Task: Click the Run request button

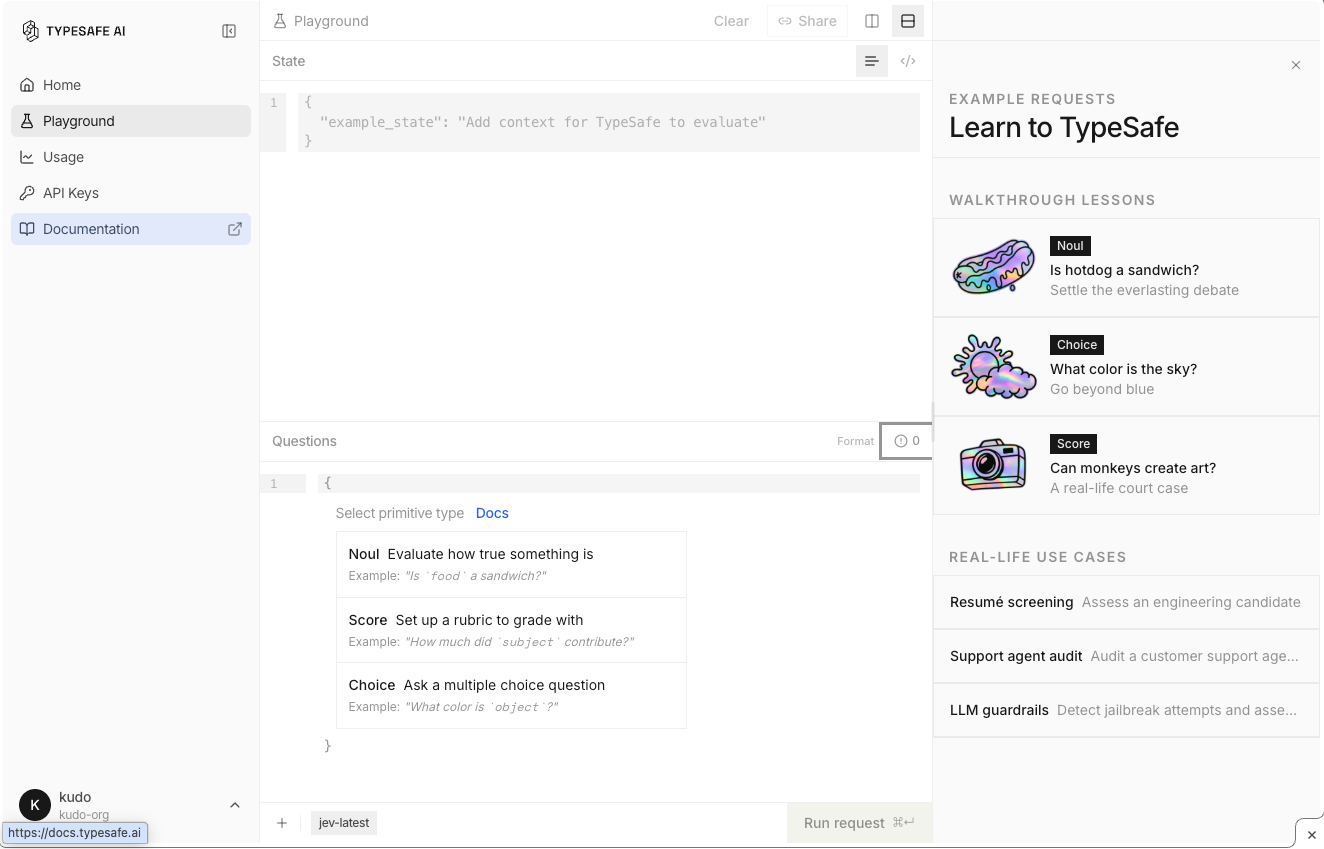Action: pyautogui.click(x=859, y=823)
